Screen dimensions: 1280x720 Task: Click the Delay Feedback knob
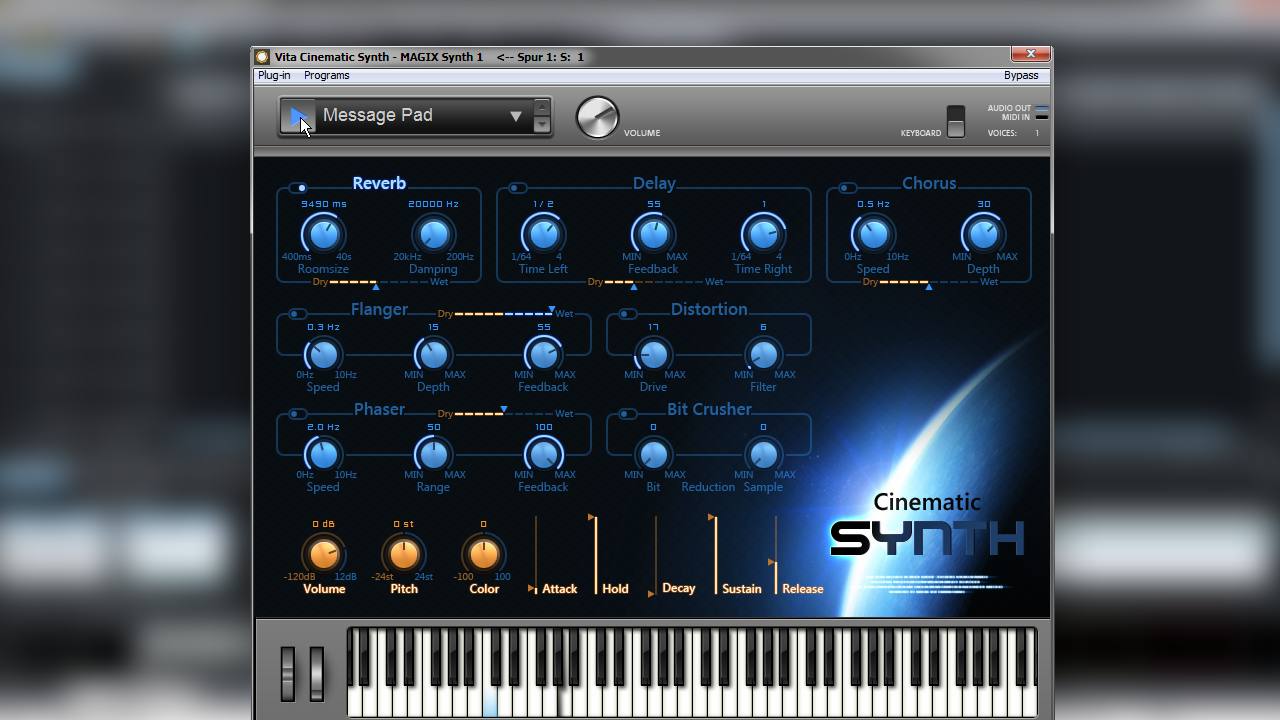653,235
